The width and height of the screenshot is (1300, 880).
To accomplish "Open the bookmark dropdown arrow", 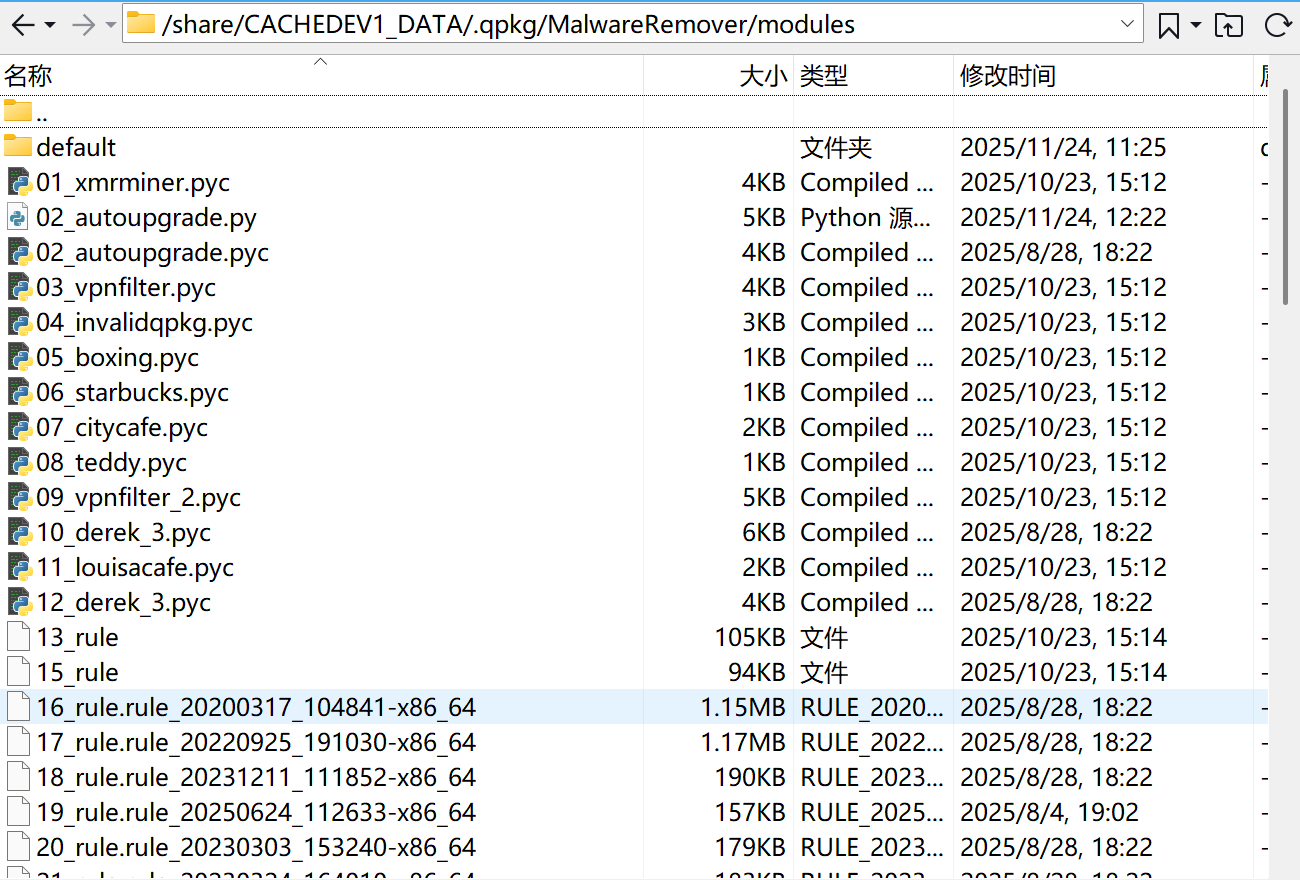I will click(1196, 25).
